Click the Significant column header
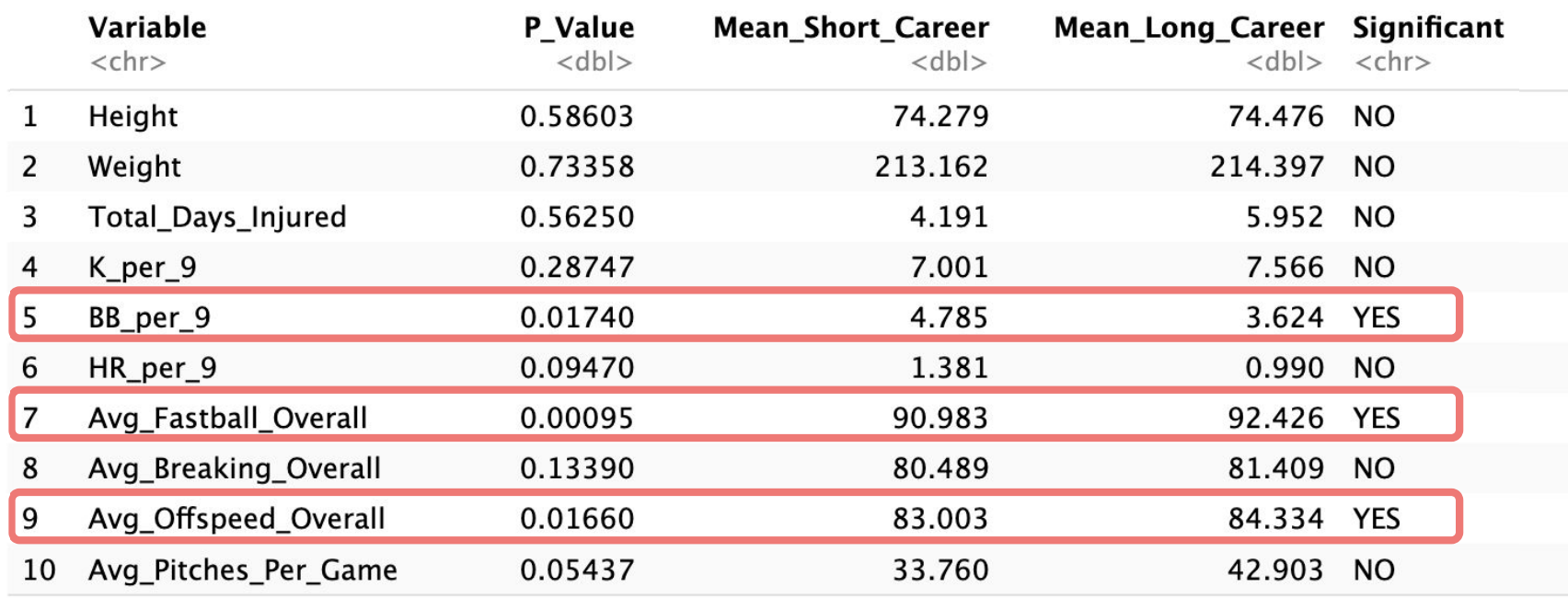This screenshot has height=598, width=1568. [1428, 28]
